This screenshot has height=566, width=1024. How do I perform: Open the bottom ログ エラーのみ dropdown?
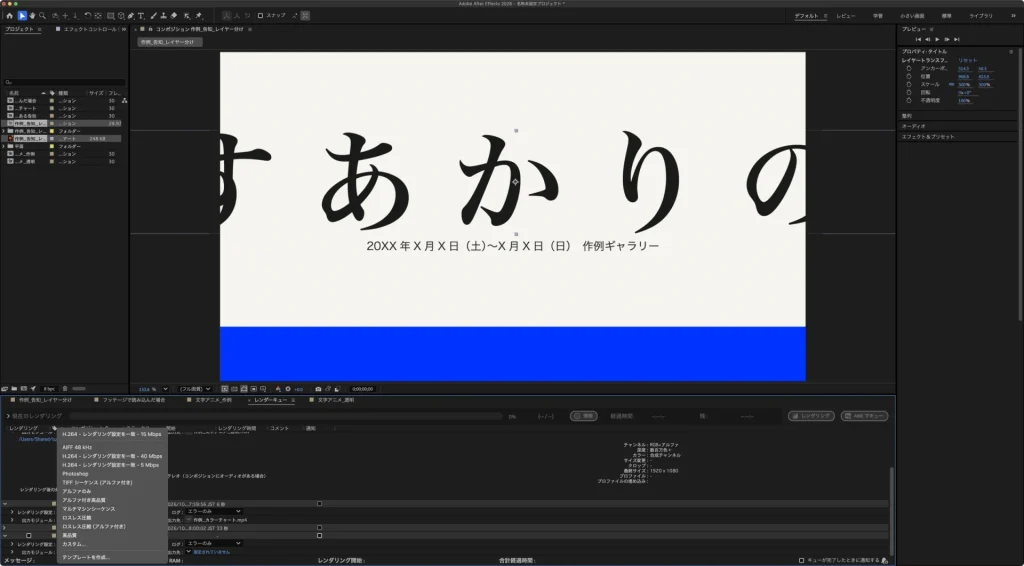point(214,543)
